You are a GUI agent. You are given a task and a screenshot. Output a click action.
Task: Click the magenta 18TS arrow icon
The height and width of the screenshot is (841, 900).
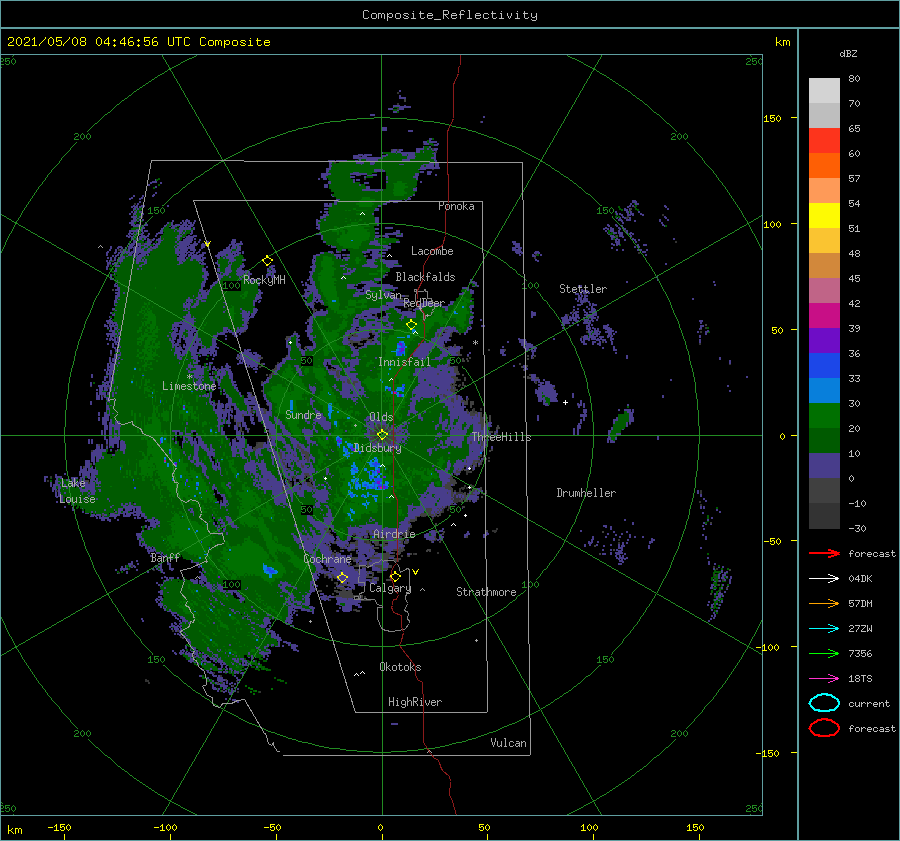pos(824,679)
